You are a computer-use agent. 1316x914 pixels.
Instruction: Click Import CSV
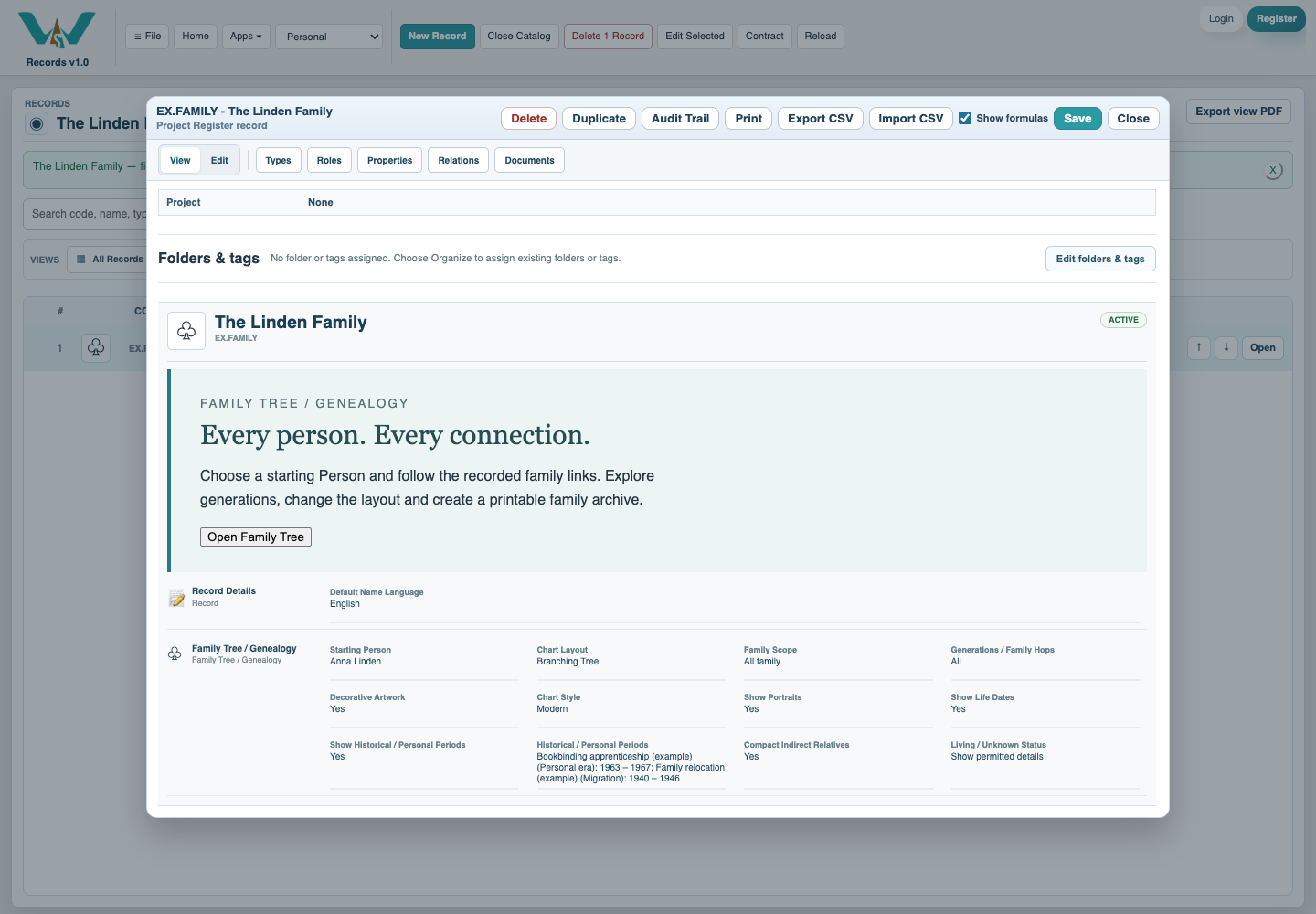(x=911, y=119)
